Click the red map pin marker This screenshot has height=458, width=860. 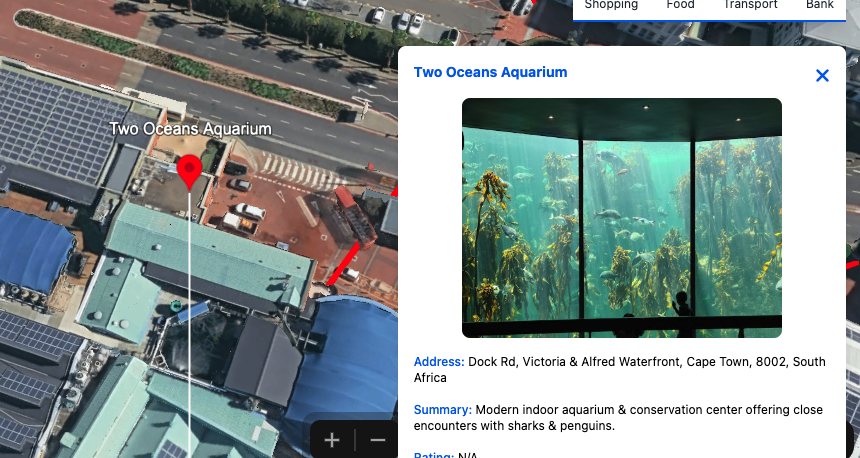point(190,172)
